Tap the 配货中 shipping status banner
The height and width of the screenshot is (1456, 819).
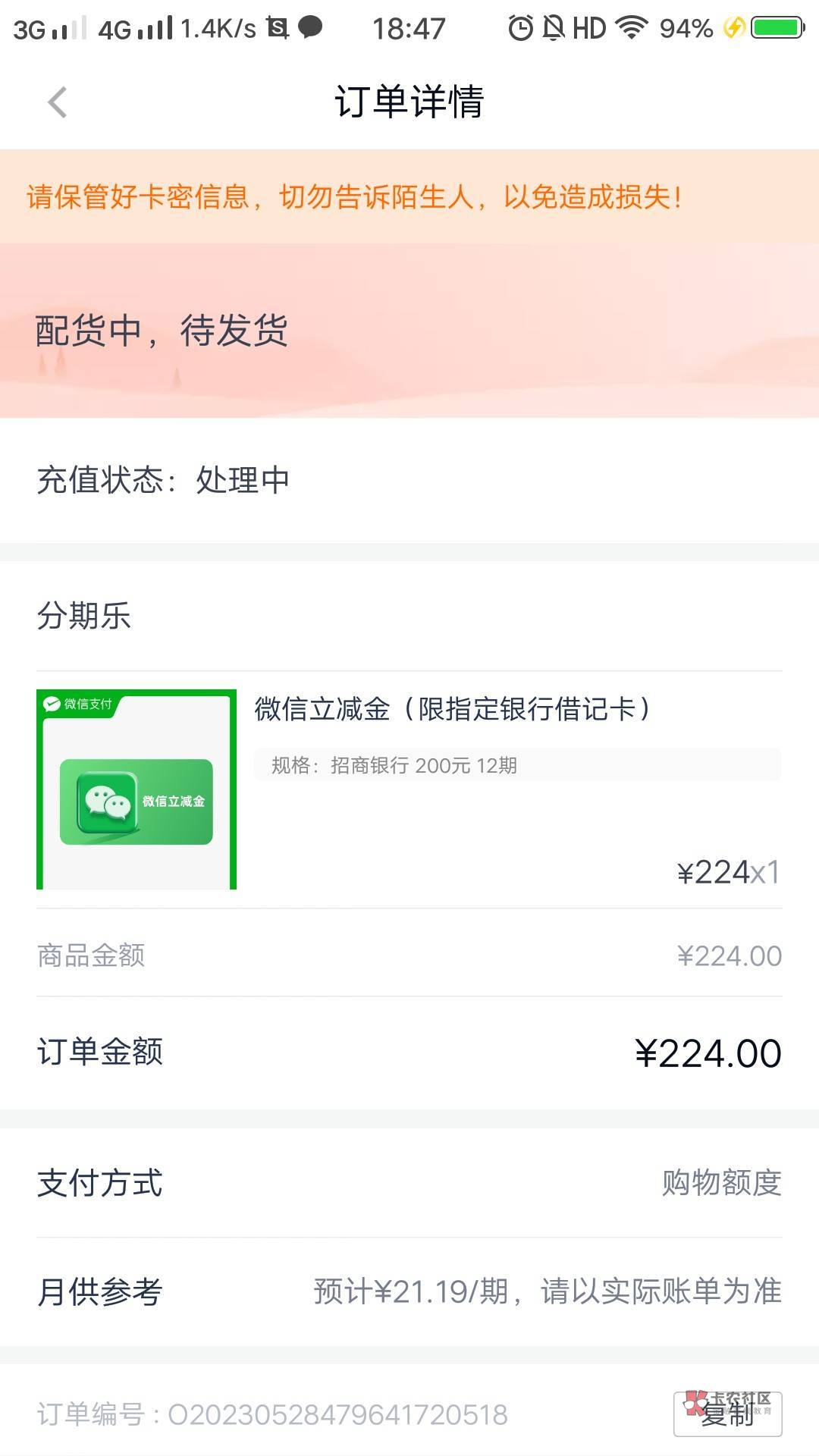pos(409,331)
